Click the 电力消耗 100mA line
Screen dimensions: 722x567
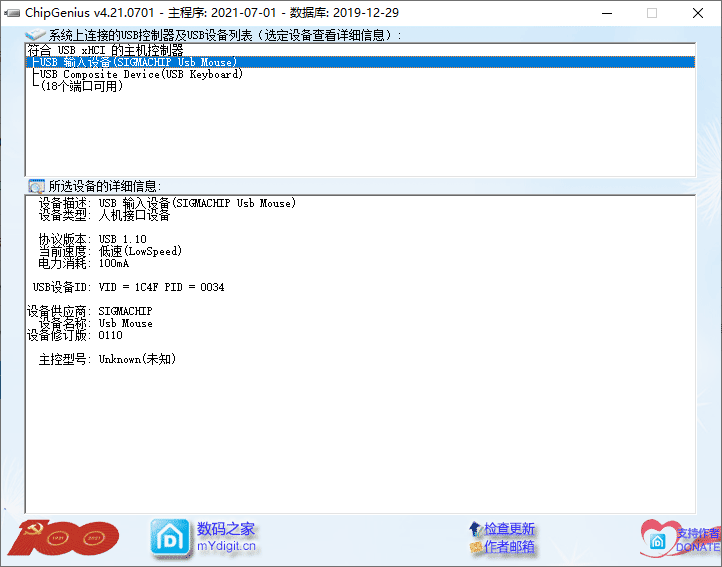84,263
